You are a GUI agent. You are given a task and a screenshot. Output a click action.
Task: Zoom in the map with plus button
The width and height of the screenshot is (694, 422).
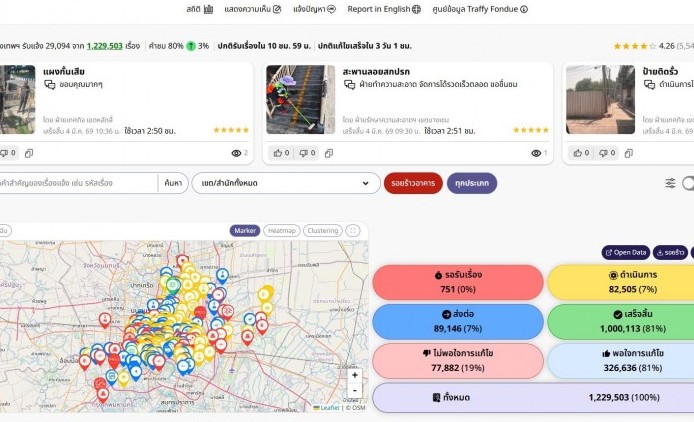[x=354, y=376]
